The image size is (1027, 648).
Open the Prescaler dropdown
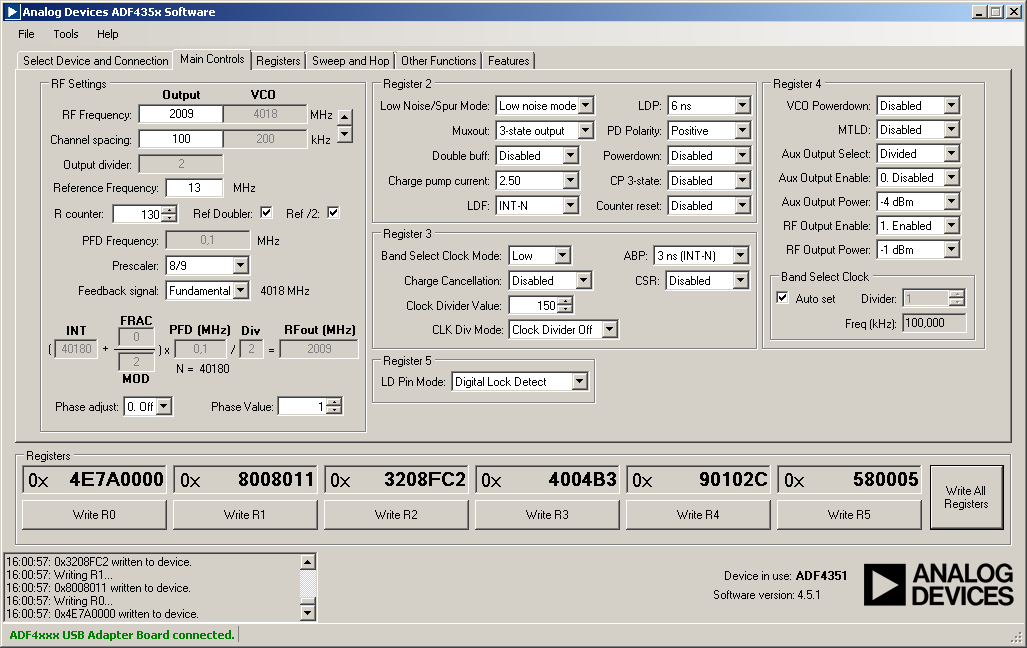pos(240,265)
